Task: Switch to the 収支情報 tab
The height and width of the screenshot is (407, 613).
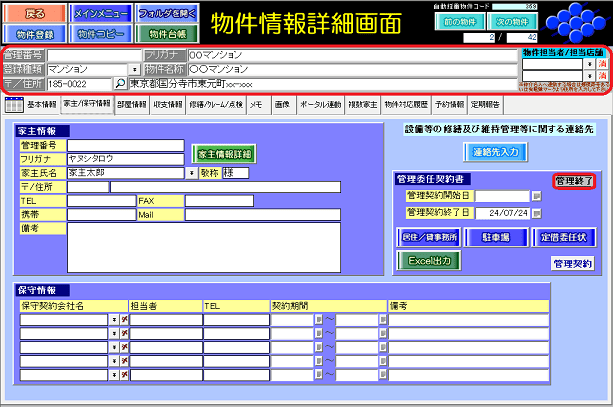Action: (x=166, y=104)
